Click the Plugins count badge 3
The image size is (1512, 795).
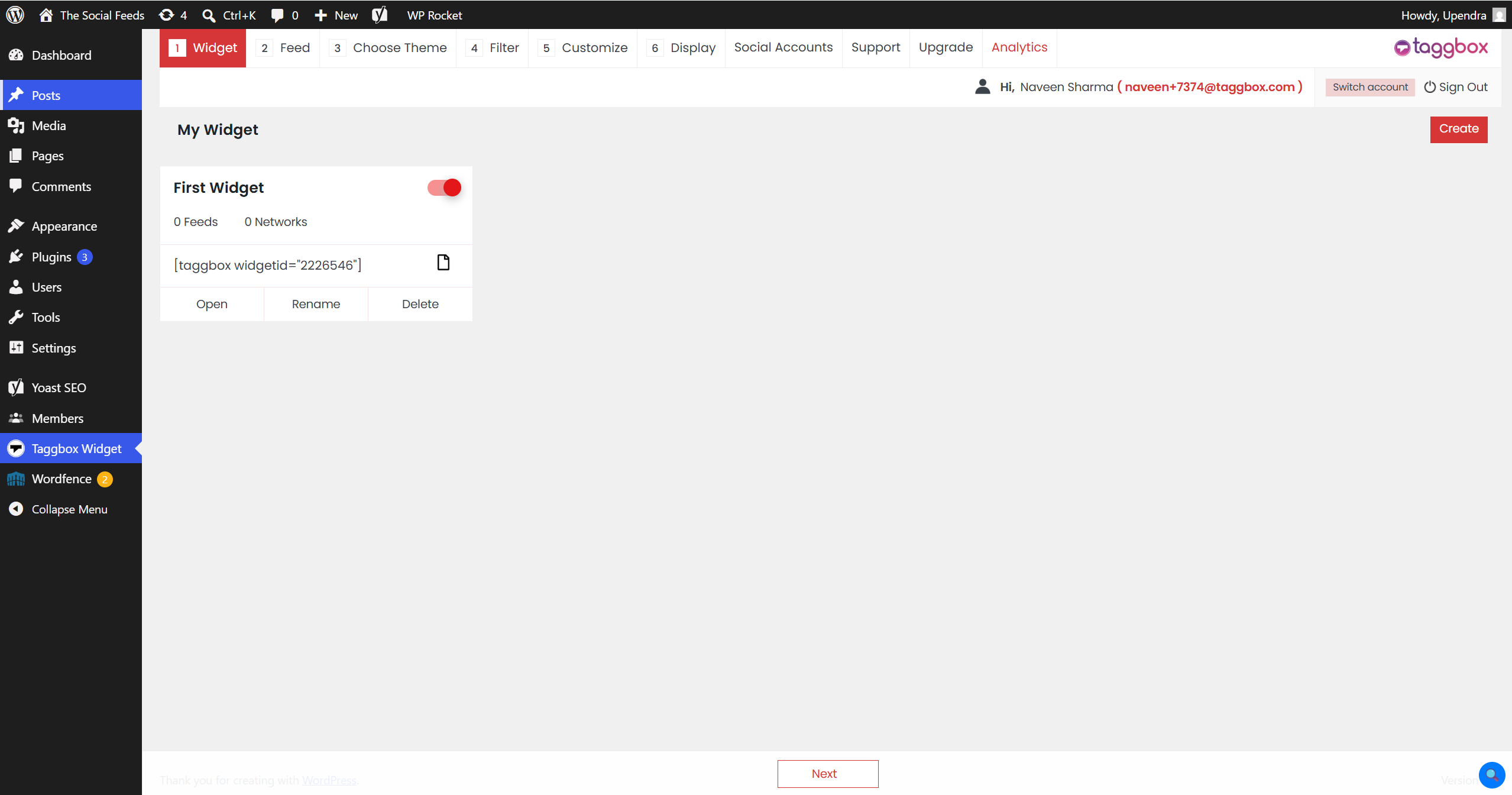(x=85, y=257)
